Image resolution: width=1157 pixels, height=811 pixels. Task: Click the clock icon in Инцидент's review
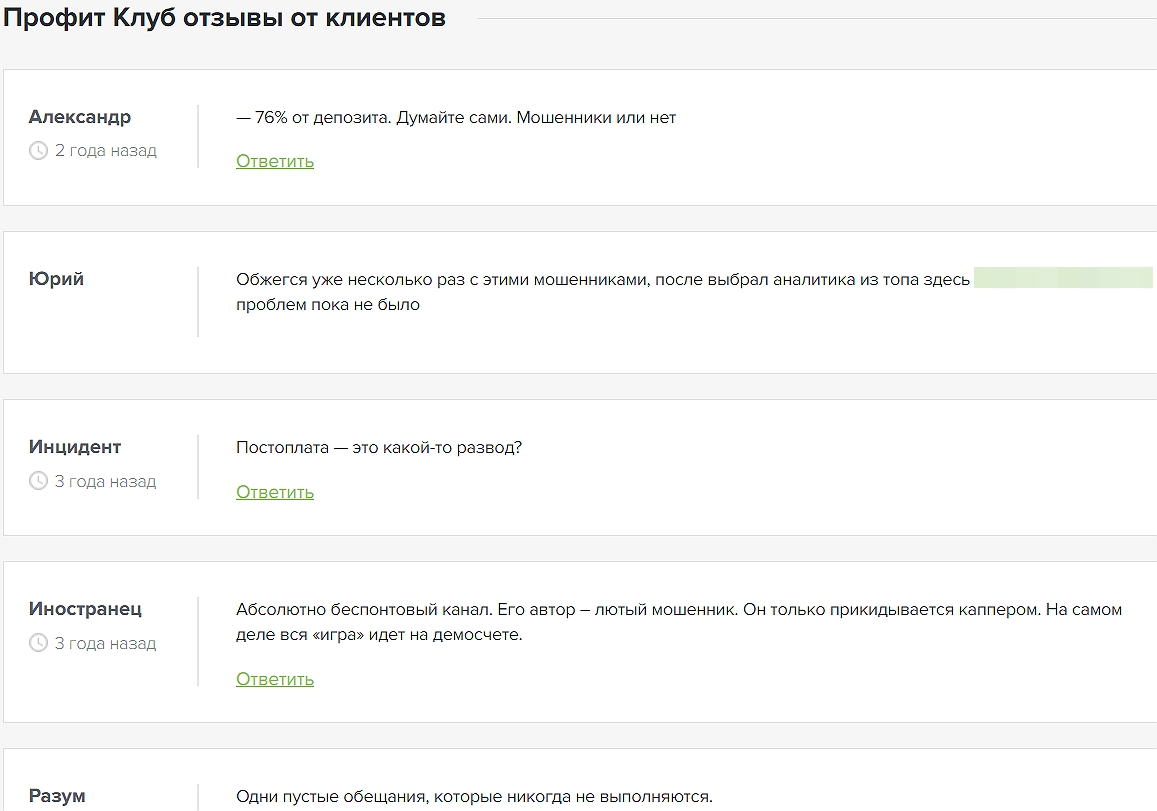39,481
